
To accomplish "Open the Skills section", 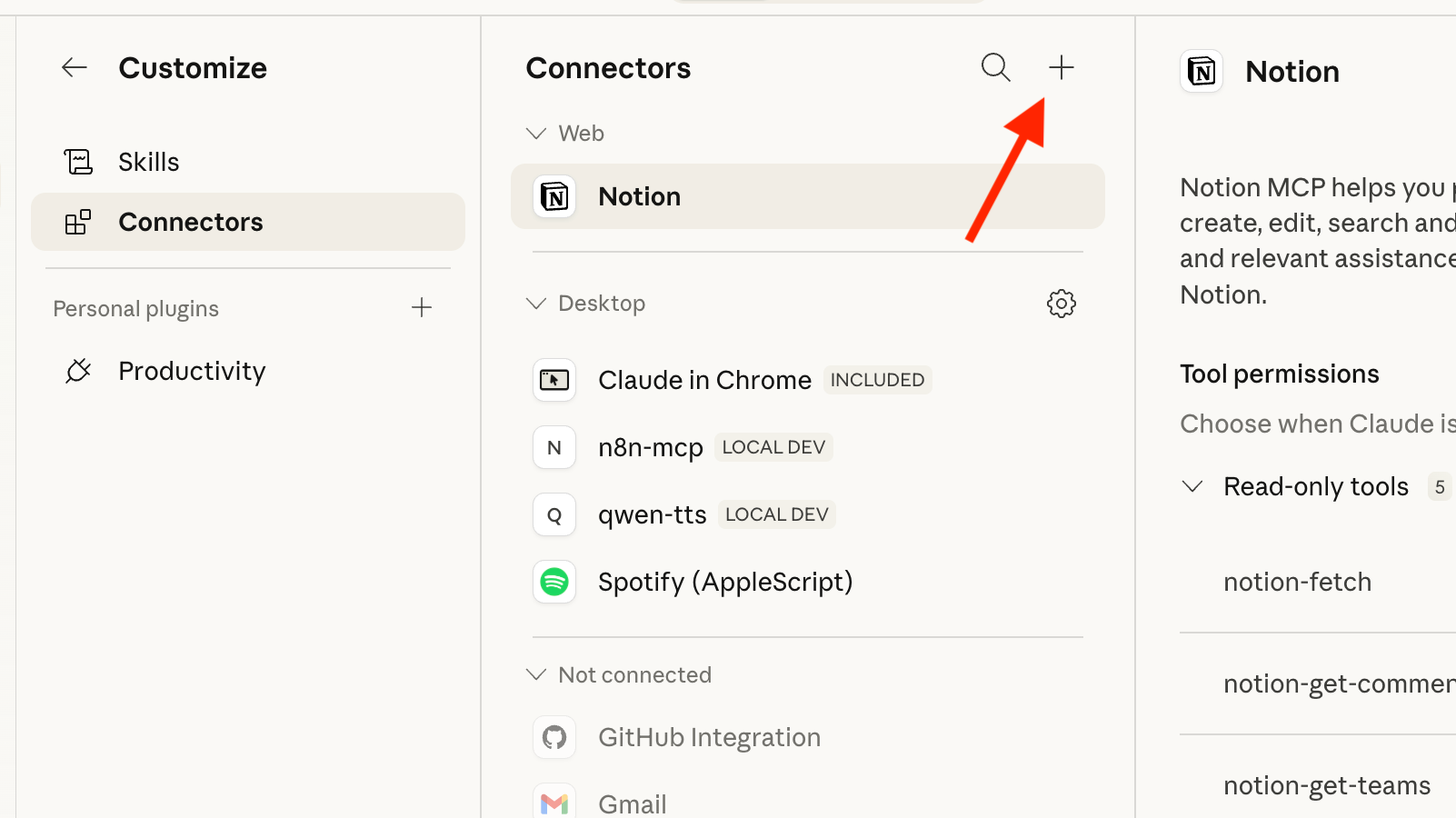I will (x=247, y=162).
